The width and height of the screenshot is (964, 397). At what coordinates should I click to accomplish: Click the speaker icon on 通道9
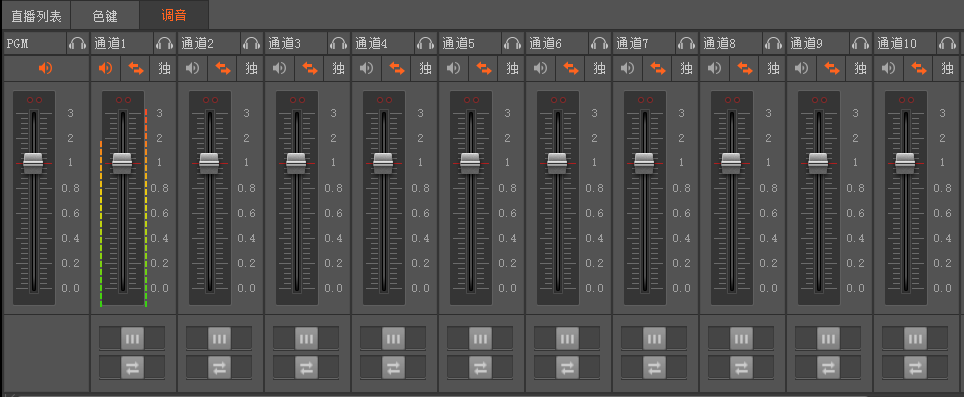(801, 68)
